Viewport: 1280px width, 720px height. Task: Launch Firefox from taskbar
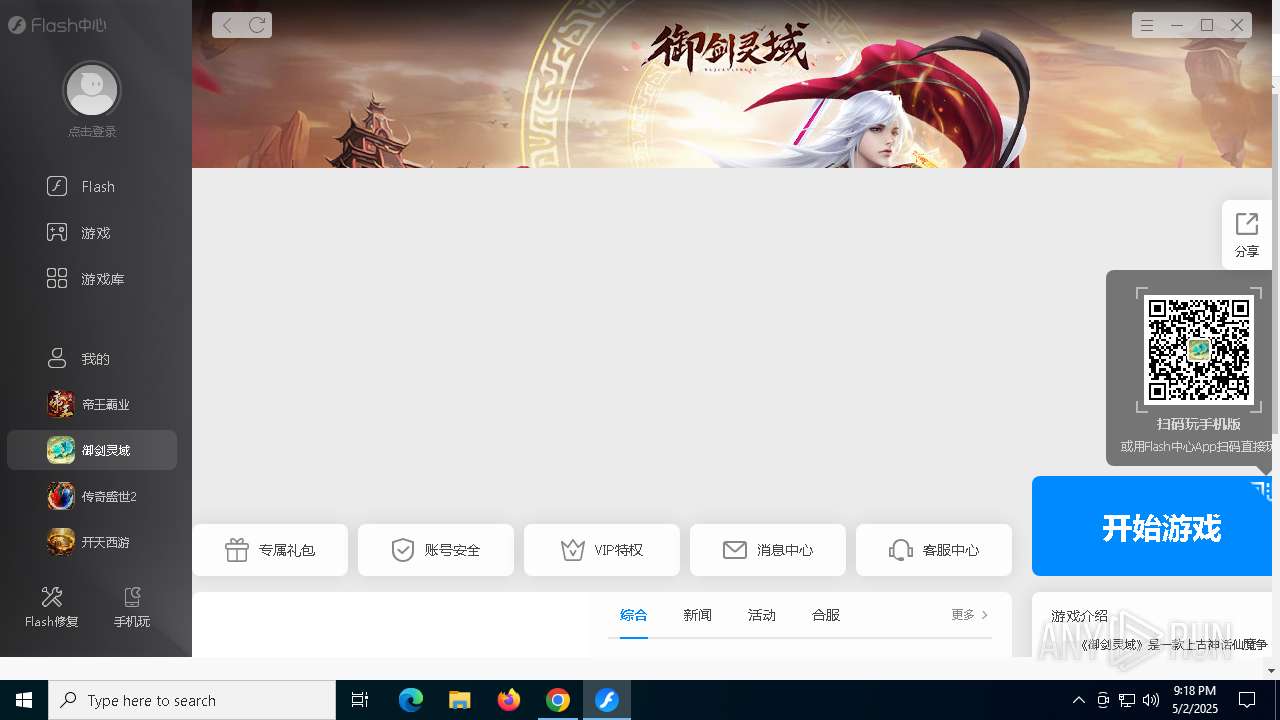point(509,700)
